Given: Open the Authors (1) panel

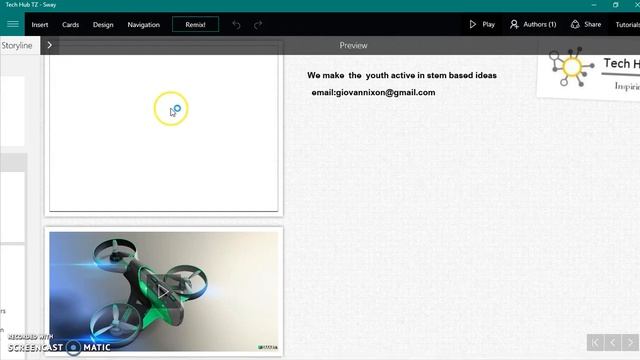Looking at the screenshot, I should click(x=533, y=24).
